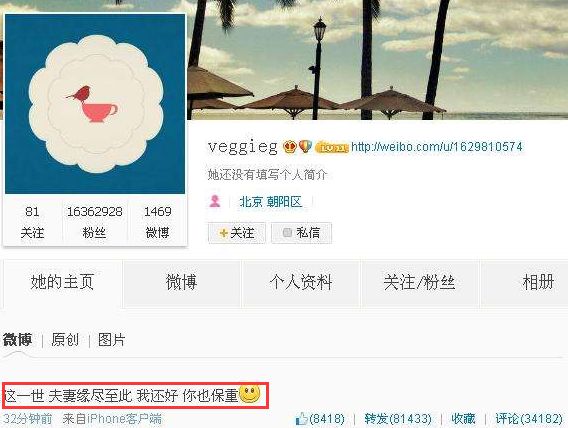
Task: View the 1469 微博 posts count
Action: [158, 222]
